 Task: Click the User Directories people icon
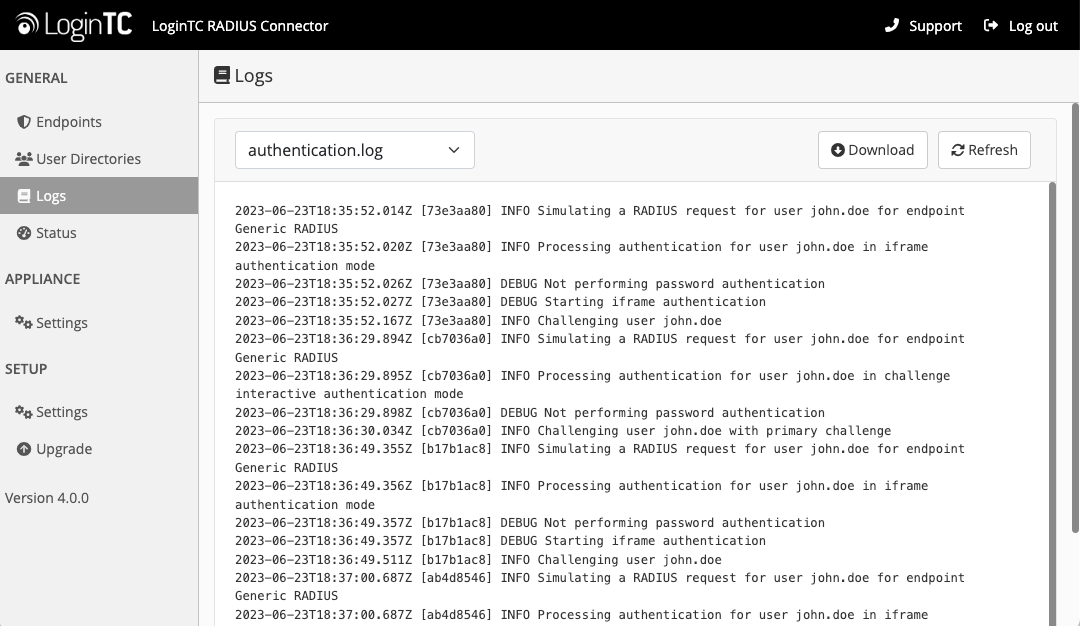[24, 159]
